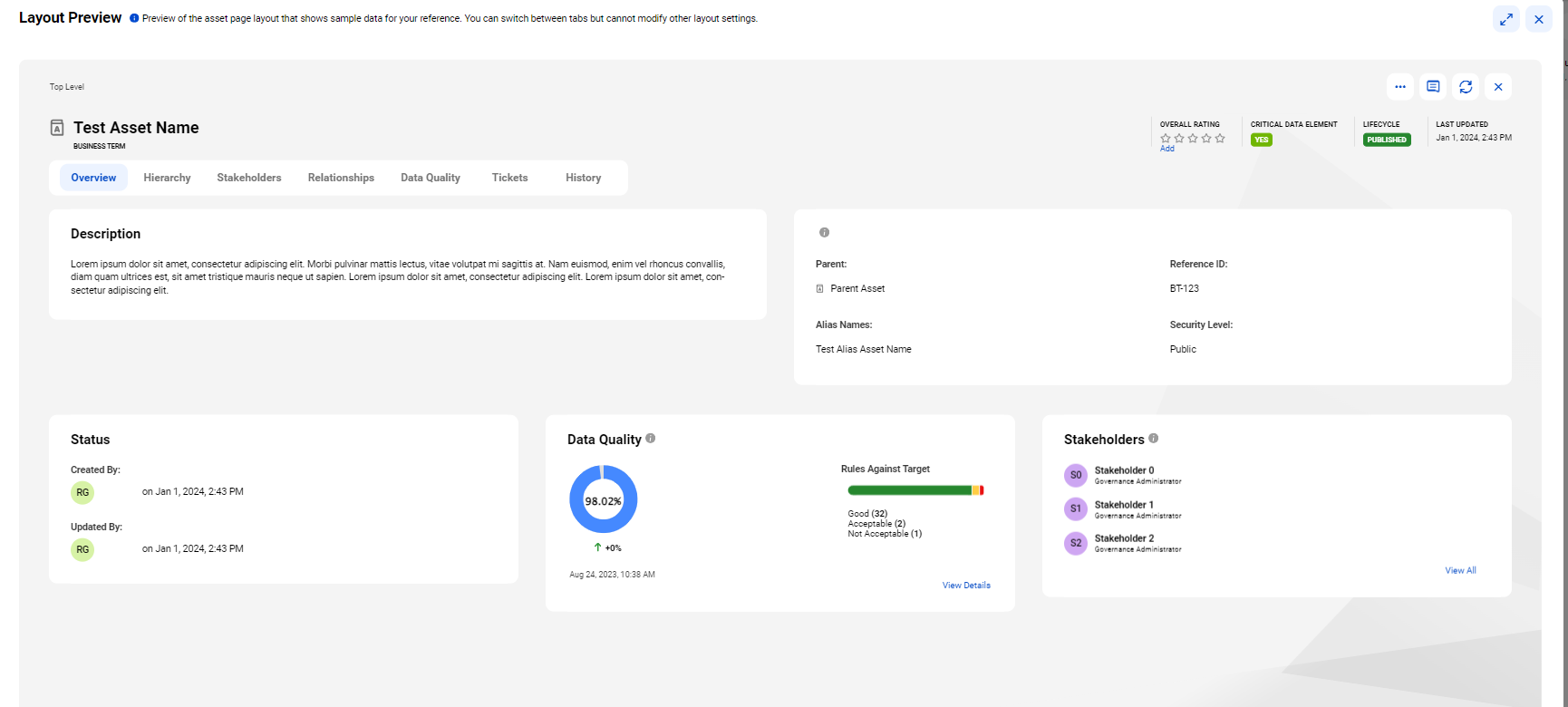The height and width of the screenshot is (707, 1568).
Task: Click the S1 stakeholder avatar
Action: pos(1076,508)
